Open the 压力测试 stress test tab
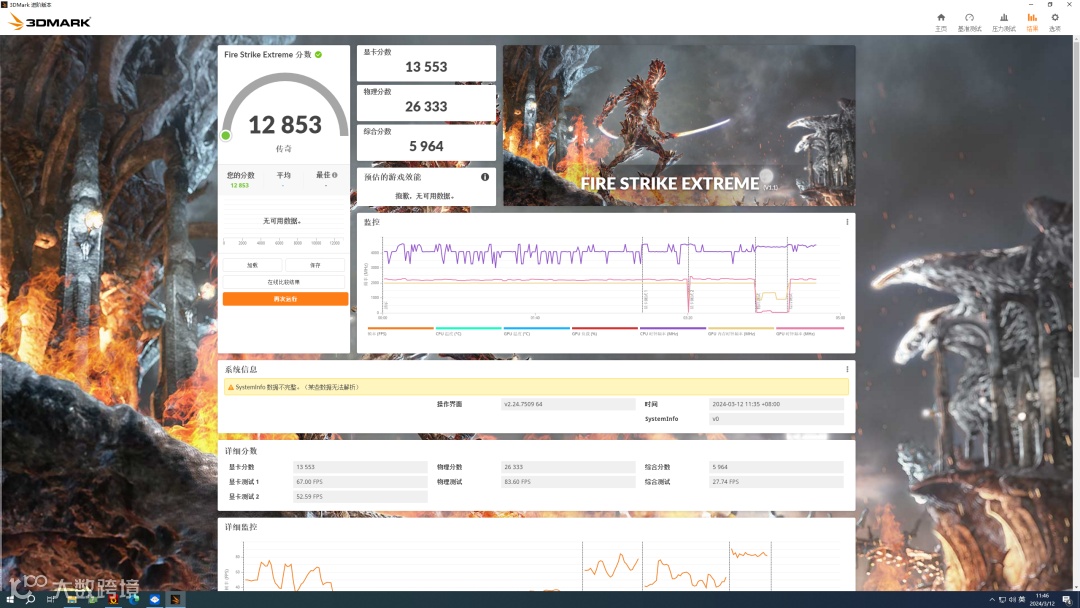 click(1004, 22)
